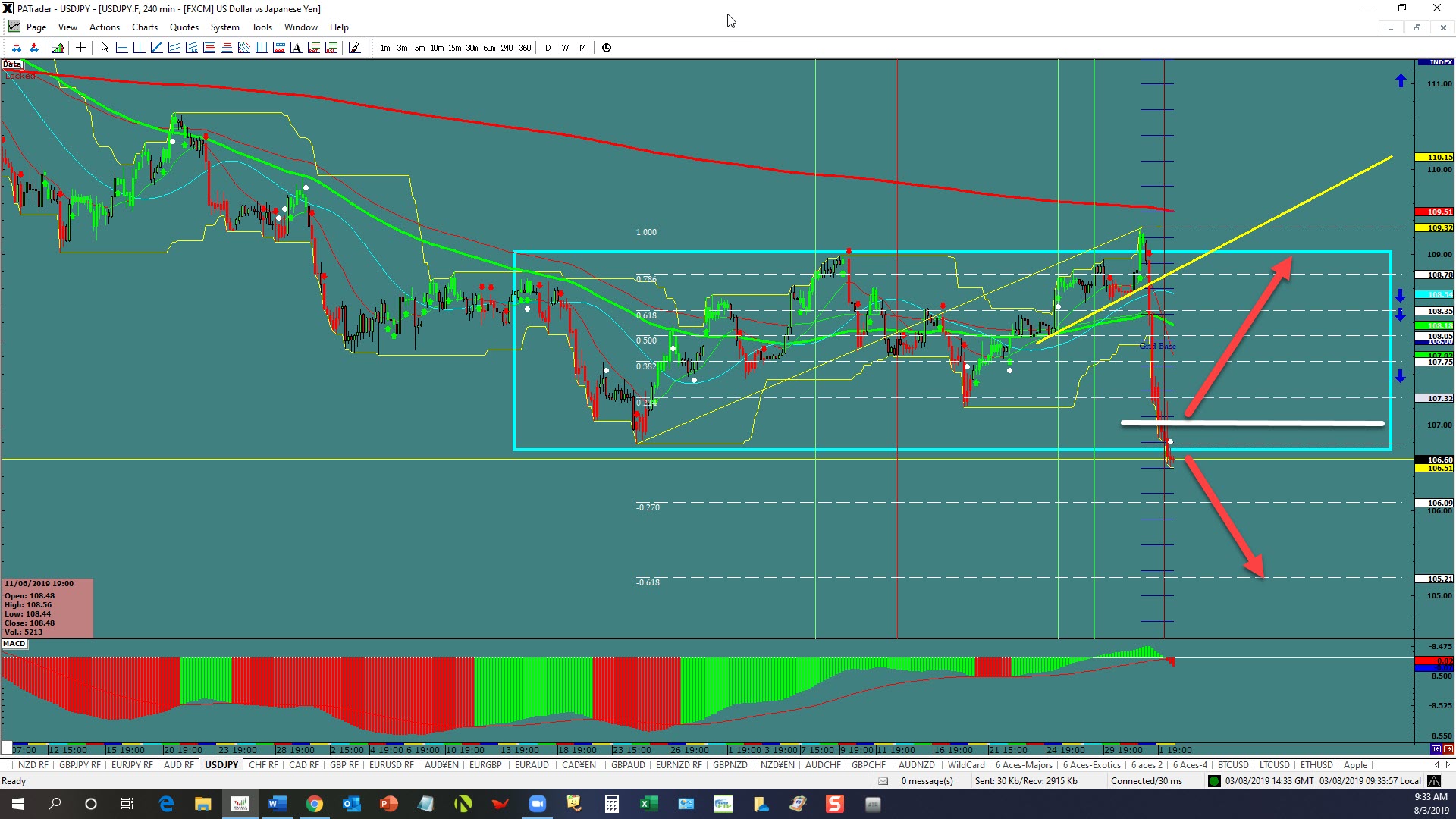Switch to the NZD RF page tab
This screenshot has width=1456, height=819.
click(x=33, y=765)
